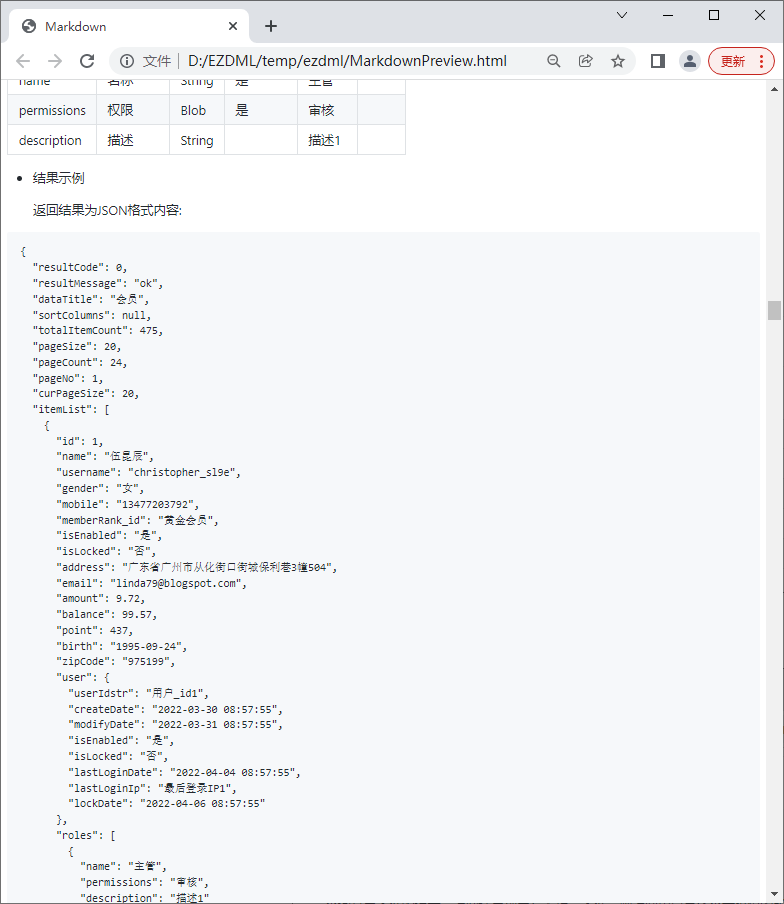Viewport: 784px width, 904px height.
Task: Click the "amount": 9.72 line
Action: [x=100, y=598]
